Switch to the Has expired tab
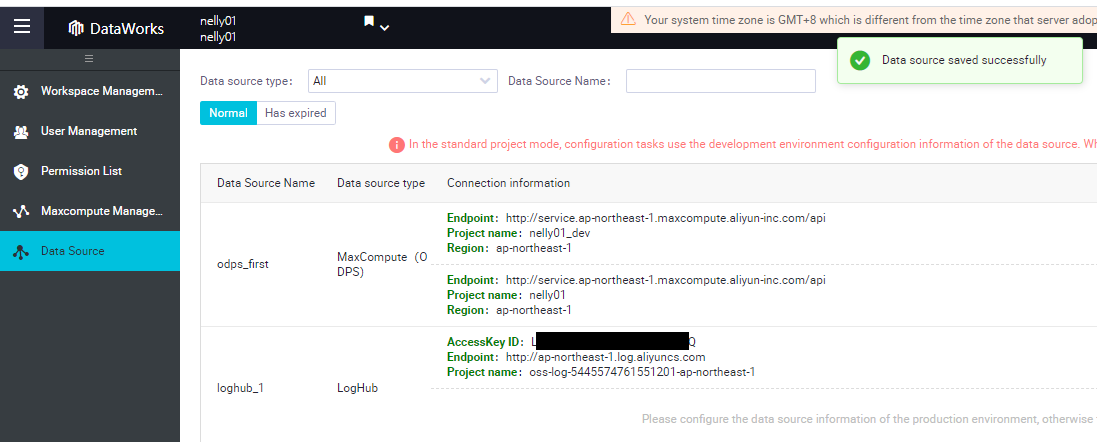 (x=296, y=113)
